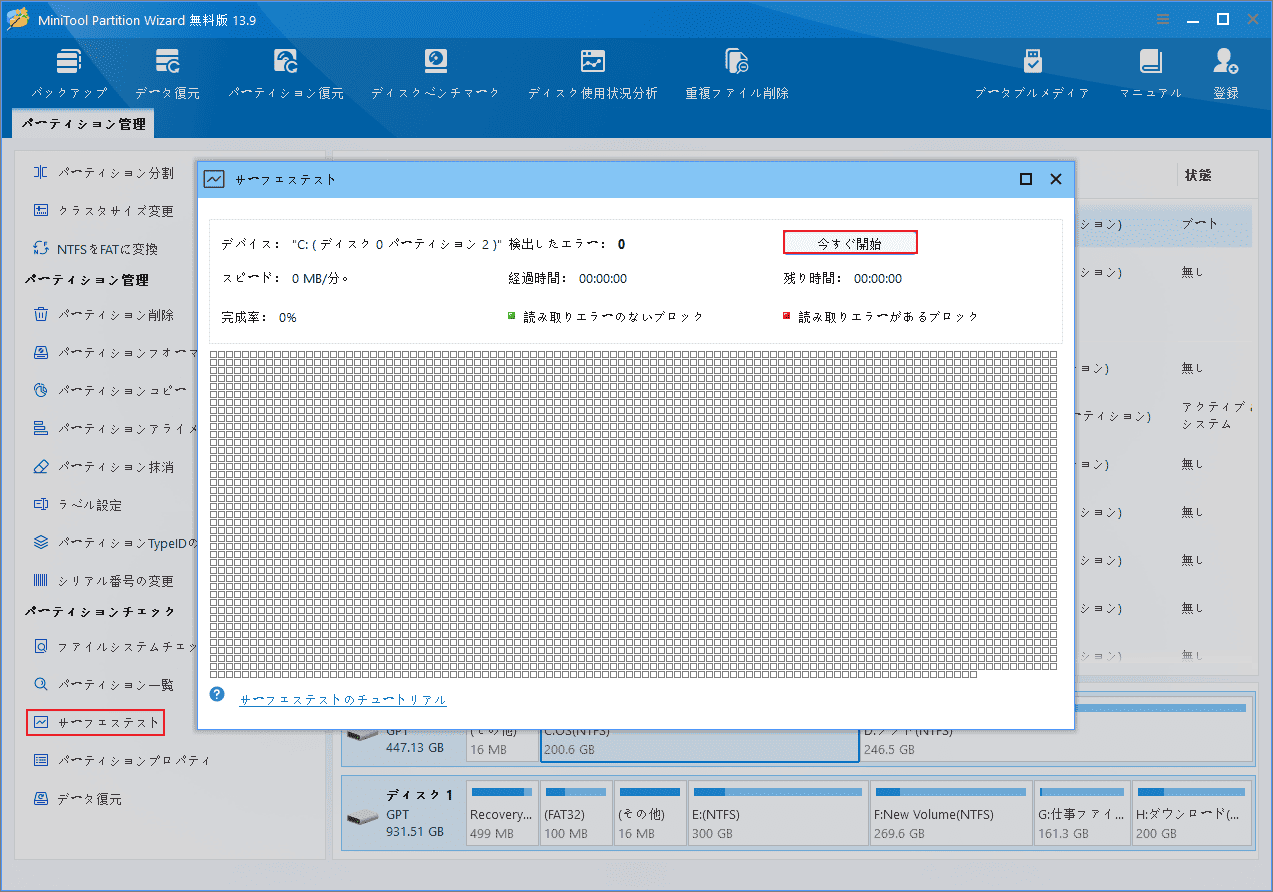Click 今すぐ開始 start now button
This screenshot has height=892, width=1273.
(850, 243)
